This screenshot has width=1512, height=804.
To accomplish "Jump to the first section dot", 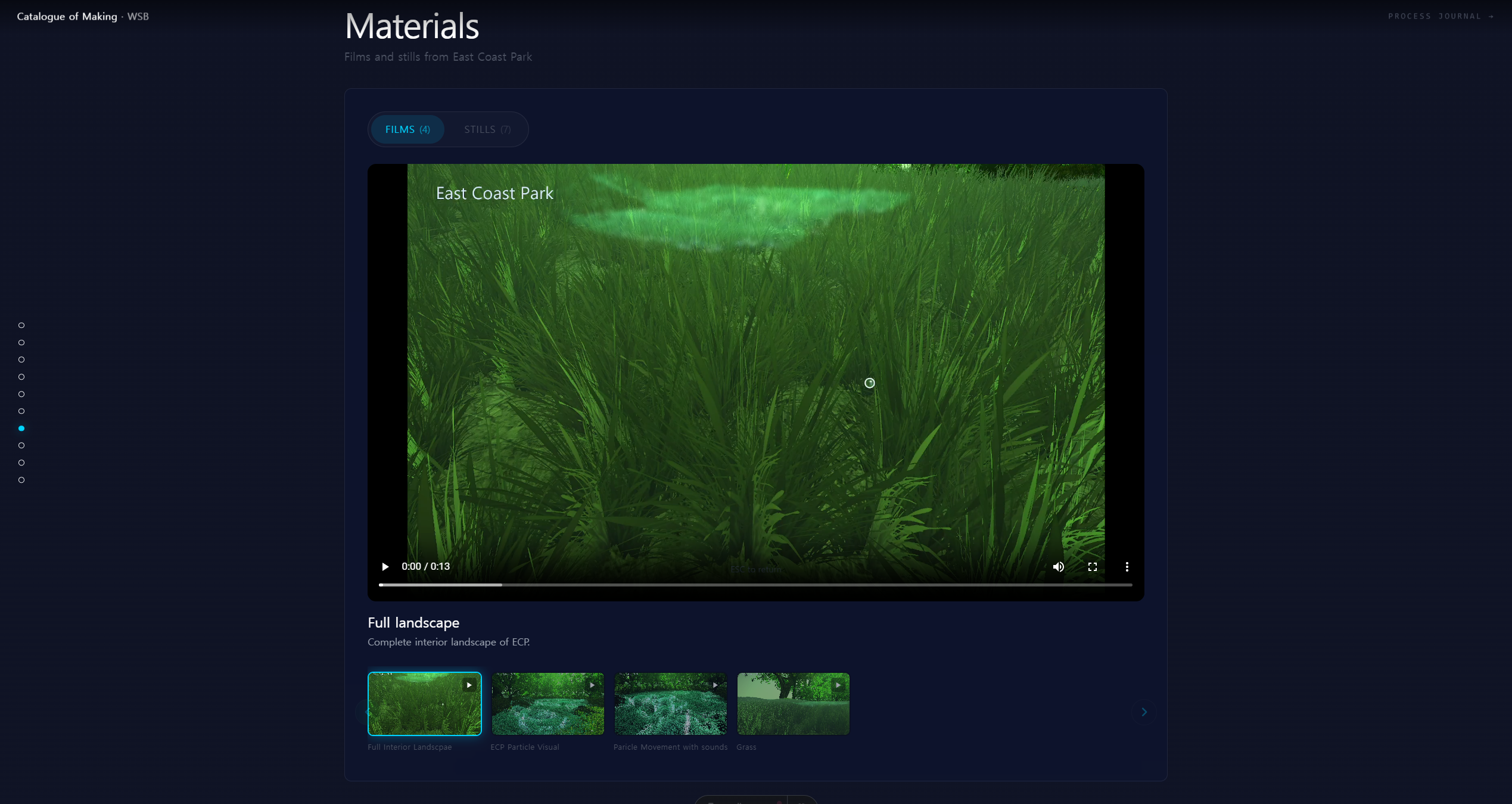I will (x=21, y=325).
